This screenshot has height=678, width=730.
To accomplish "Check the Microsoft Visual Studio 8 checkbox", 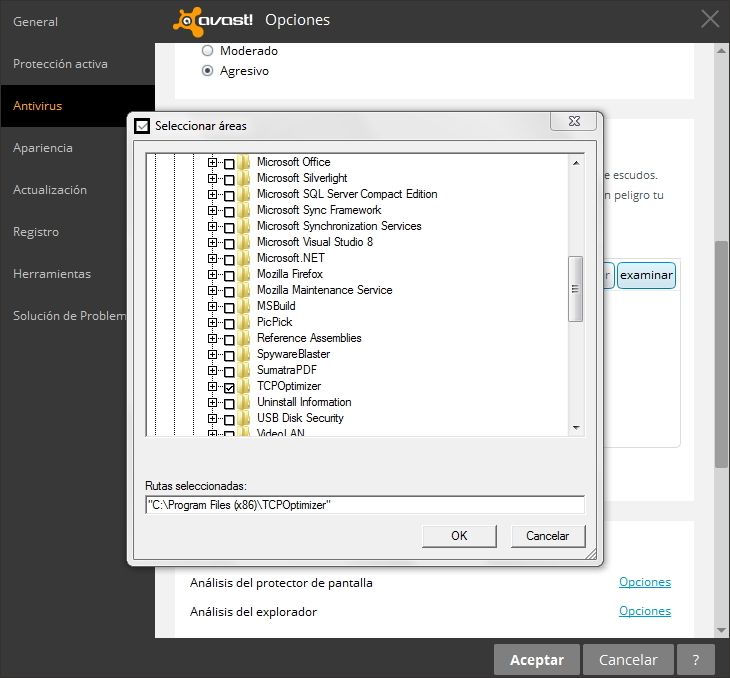I will 229,244.
